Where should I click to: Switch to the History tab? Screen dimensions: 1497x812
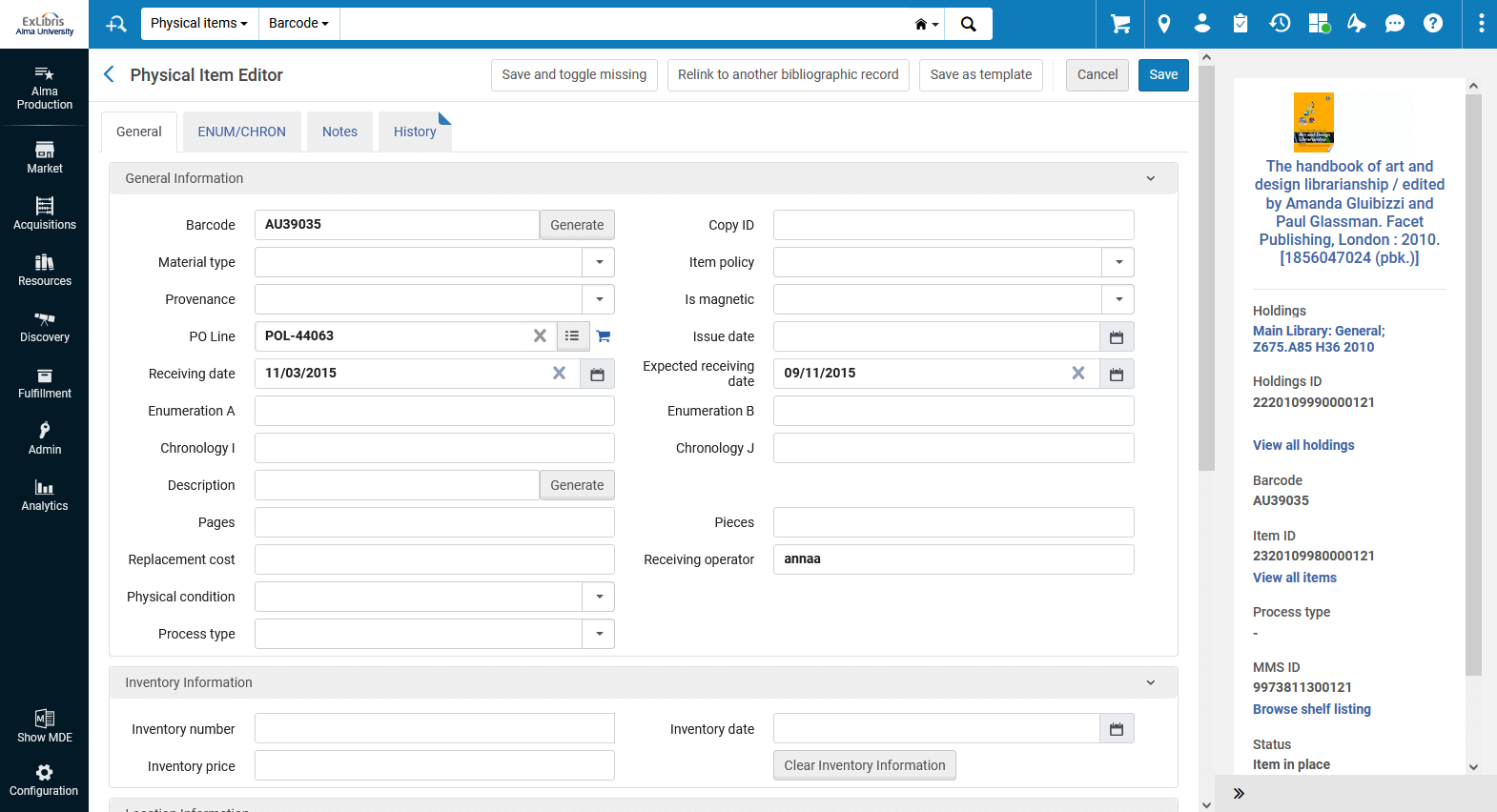[415, 132]
